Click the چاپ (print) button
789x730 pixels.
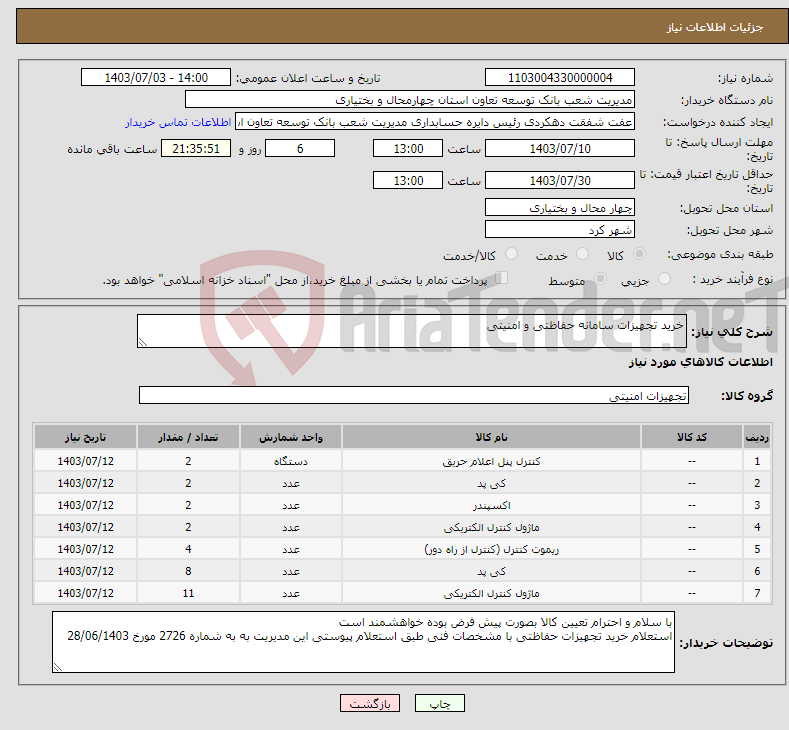[x=439, y=703]
